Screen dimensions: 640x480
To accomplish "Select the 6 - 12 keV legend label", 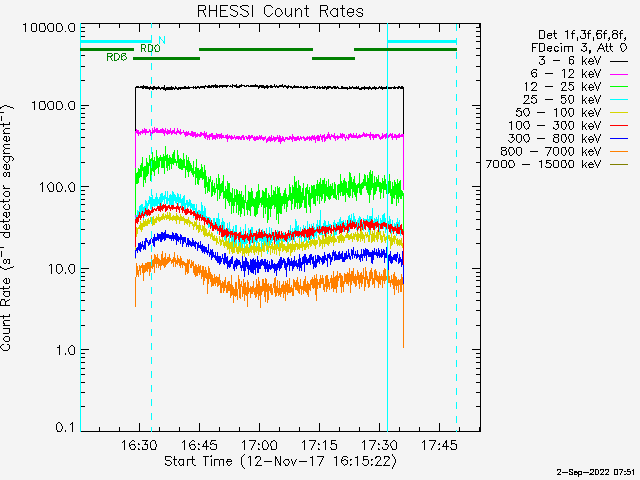I will [x=566, y=74].
